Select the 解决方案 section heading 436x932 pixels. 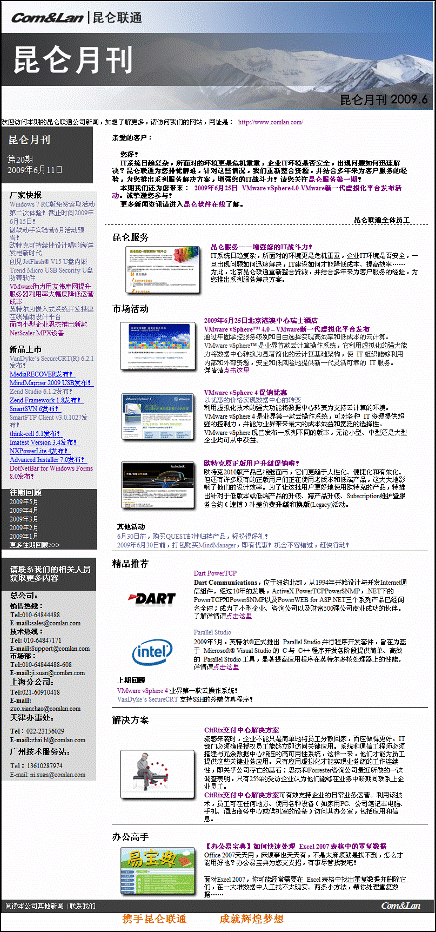[131, 720]
